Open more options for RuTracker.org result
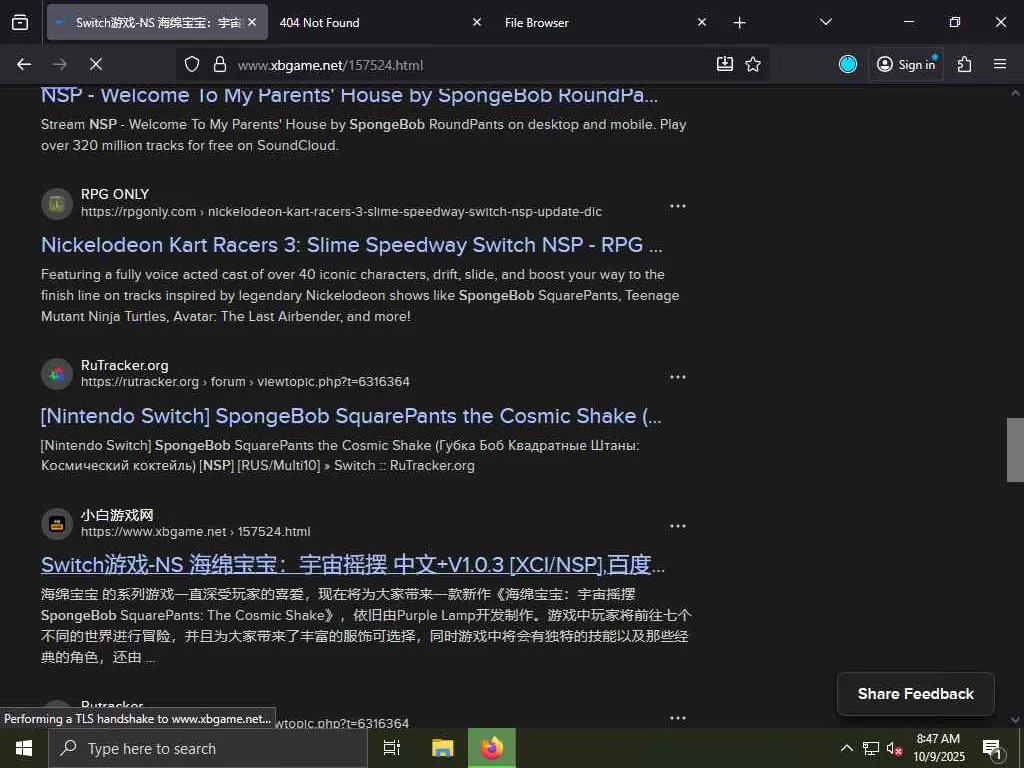 click(x=678, y=377)
